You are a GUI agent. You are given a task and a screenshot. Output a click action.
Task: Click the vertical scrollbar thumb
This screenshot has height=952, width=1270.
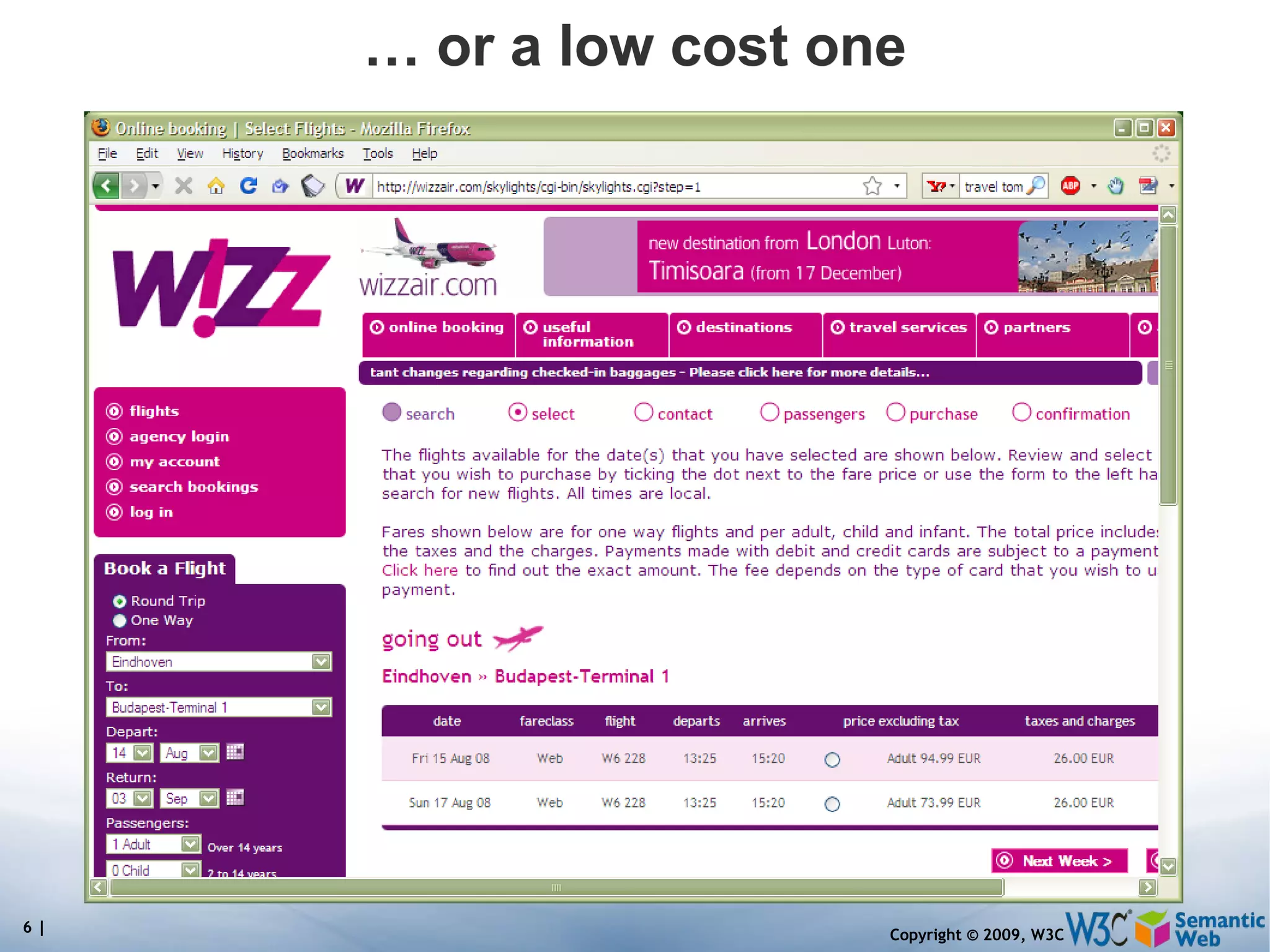1168,366
